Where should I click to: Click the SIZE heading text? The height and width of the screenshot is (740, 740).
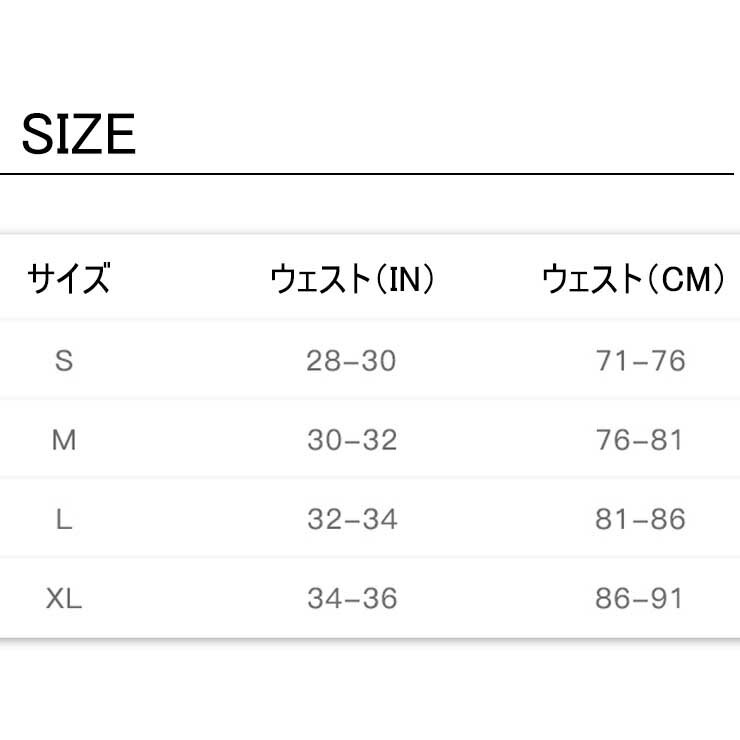point(78,134)
